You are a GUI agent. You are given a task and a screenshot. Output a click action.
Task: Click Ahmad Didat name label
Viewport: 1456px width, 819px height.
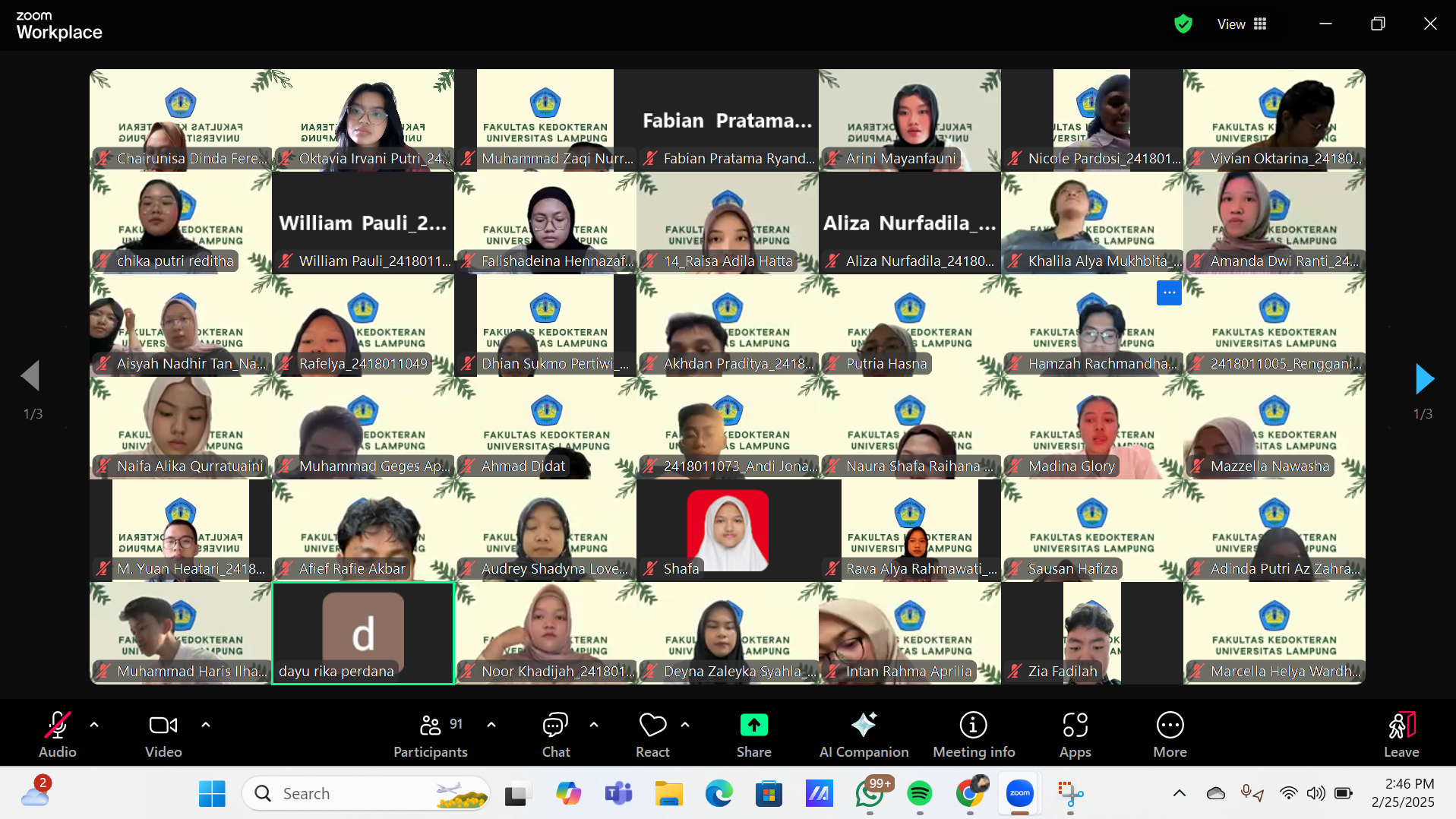(x=523, y=466)
